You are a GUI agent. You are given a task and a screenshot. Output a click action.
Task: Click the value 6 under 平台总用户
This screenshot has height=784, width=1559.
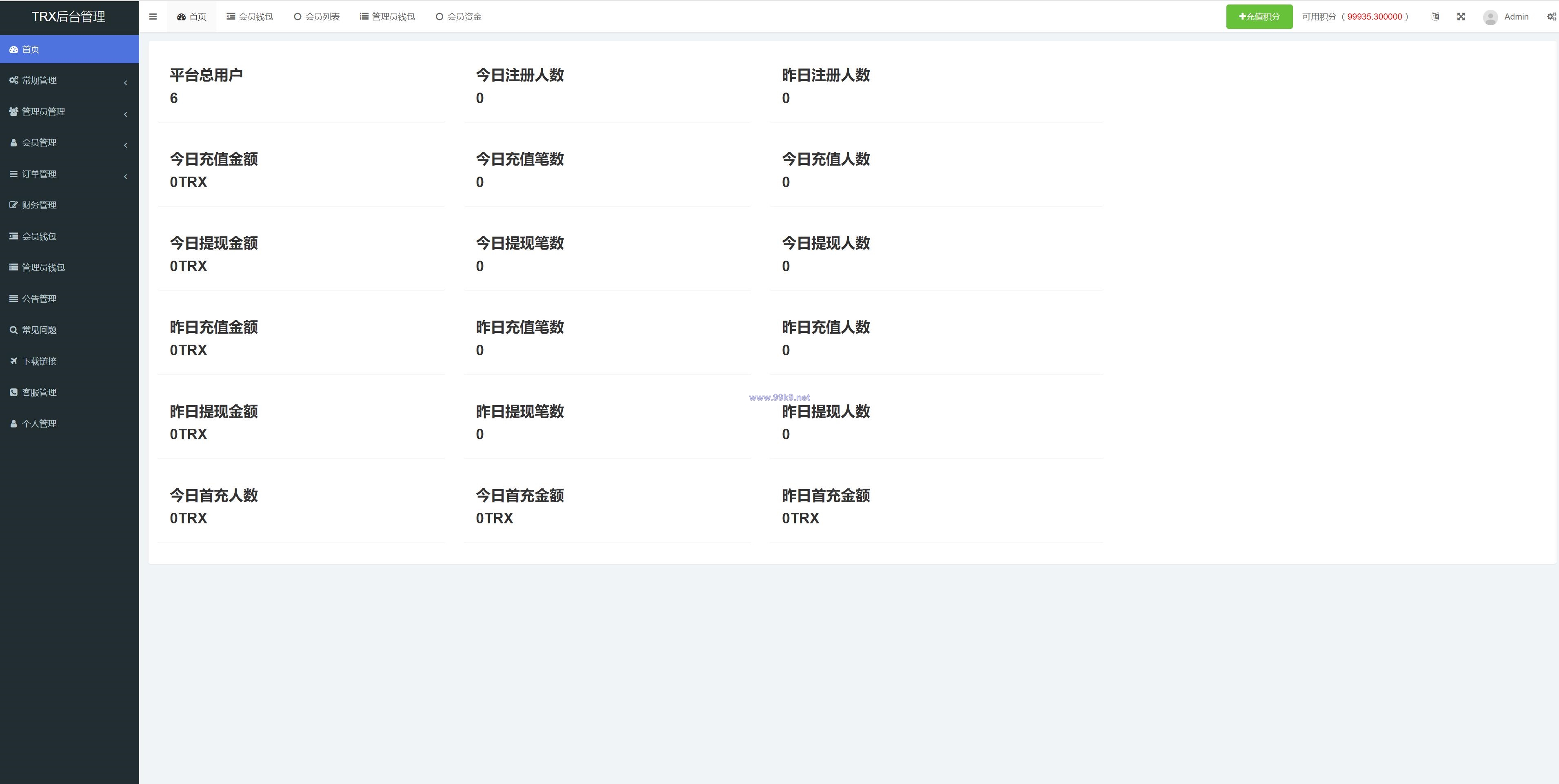(x=174, y=98)
